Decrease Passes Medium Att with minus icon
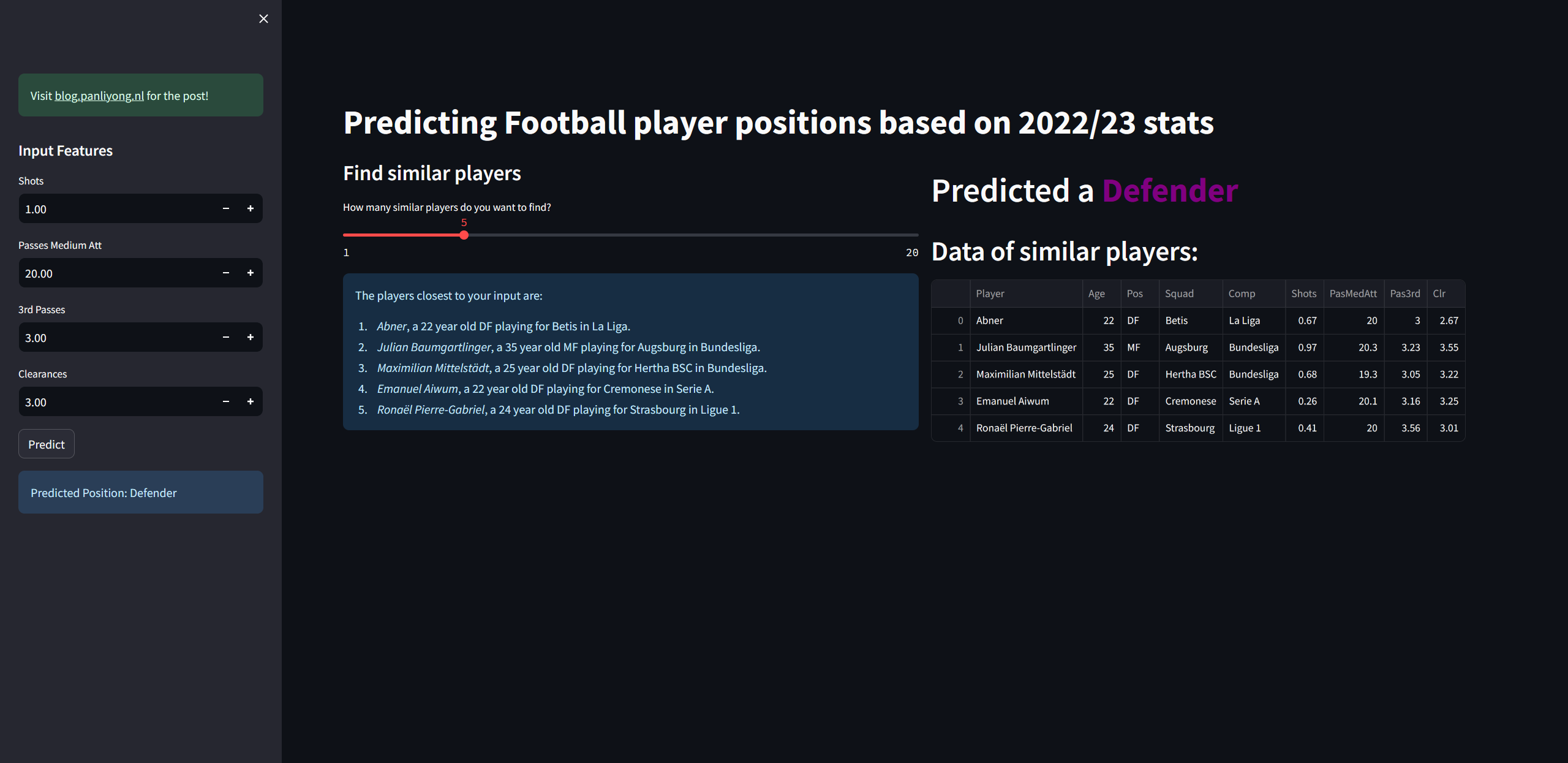The height and width of the screenshot is (763, 1568). pyautogui.click(x=226, y=273)
